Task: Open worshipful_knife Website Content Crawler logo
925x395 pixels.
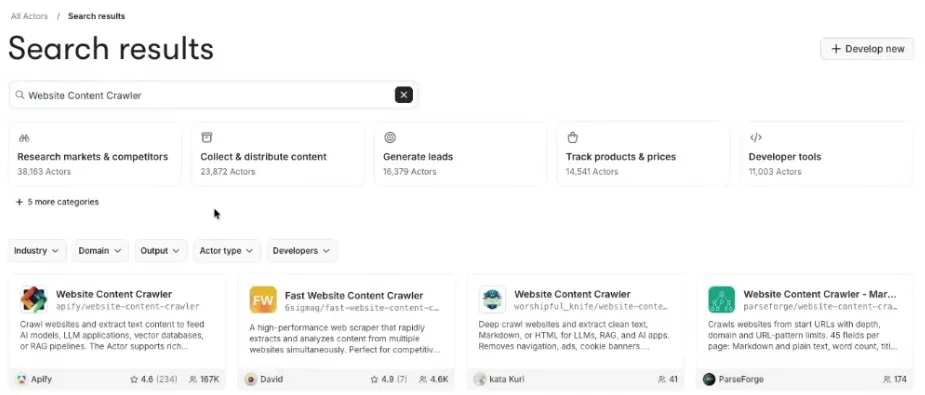Action: pos(492,299)
